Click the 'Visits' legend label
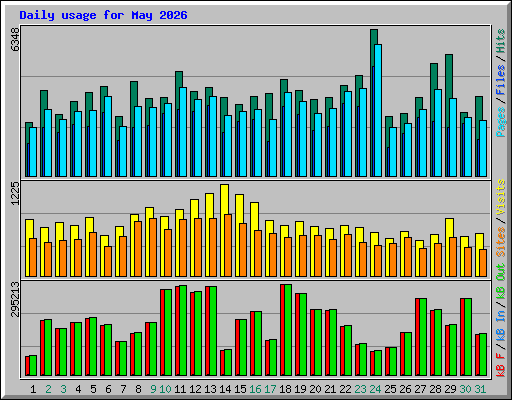The width and height of the screenshot is (512, 400). pyautogui.click(x=501, y=197)
